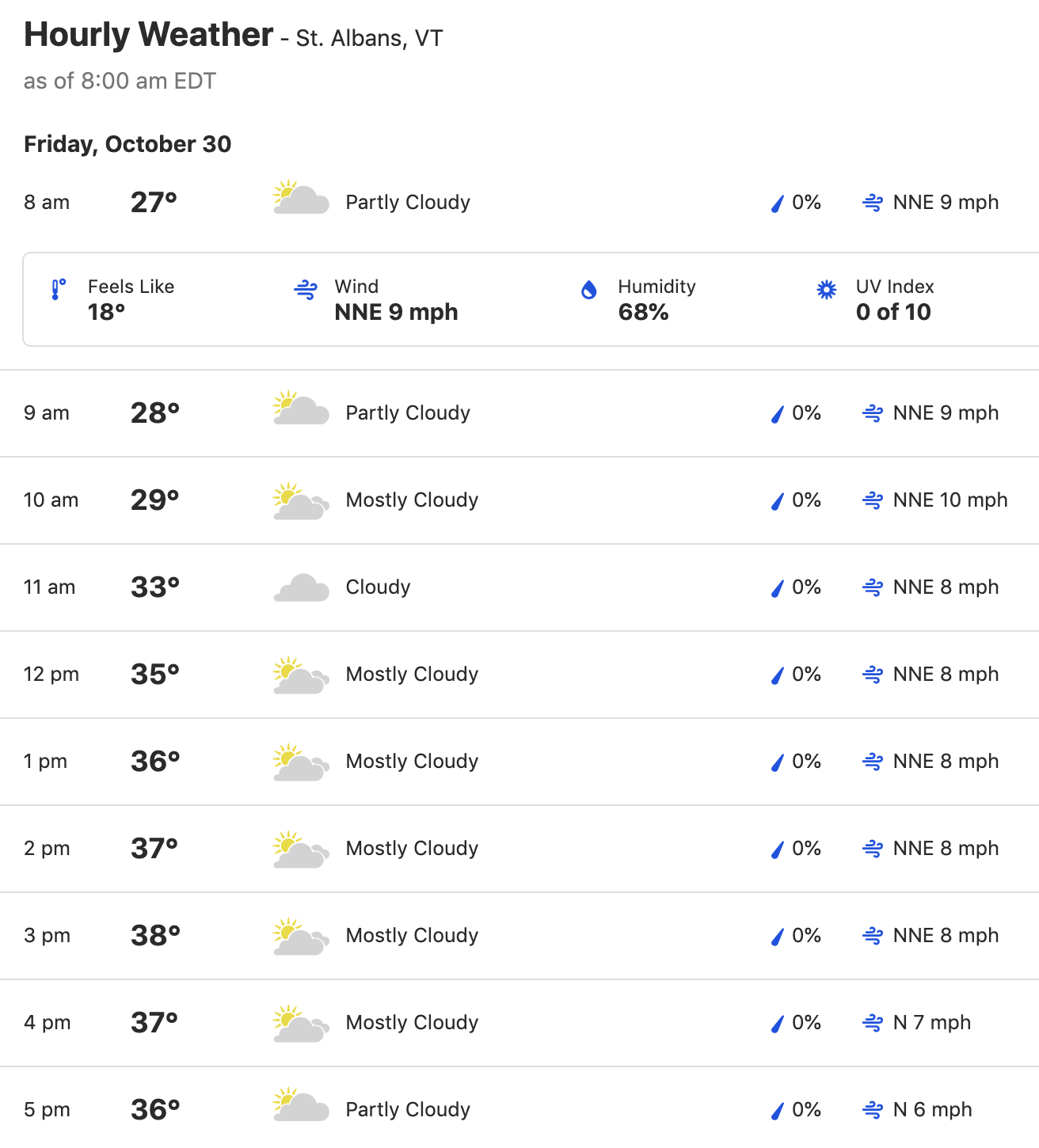Screen dimensions: 1039x1148
Task: Click the mostly cloudy icon at 10 am
Action: click(x=301, y=500)
